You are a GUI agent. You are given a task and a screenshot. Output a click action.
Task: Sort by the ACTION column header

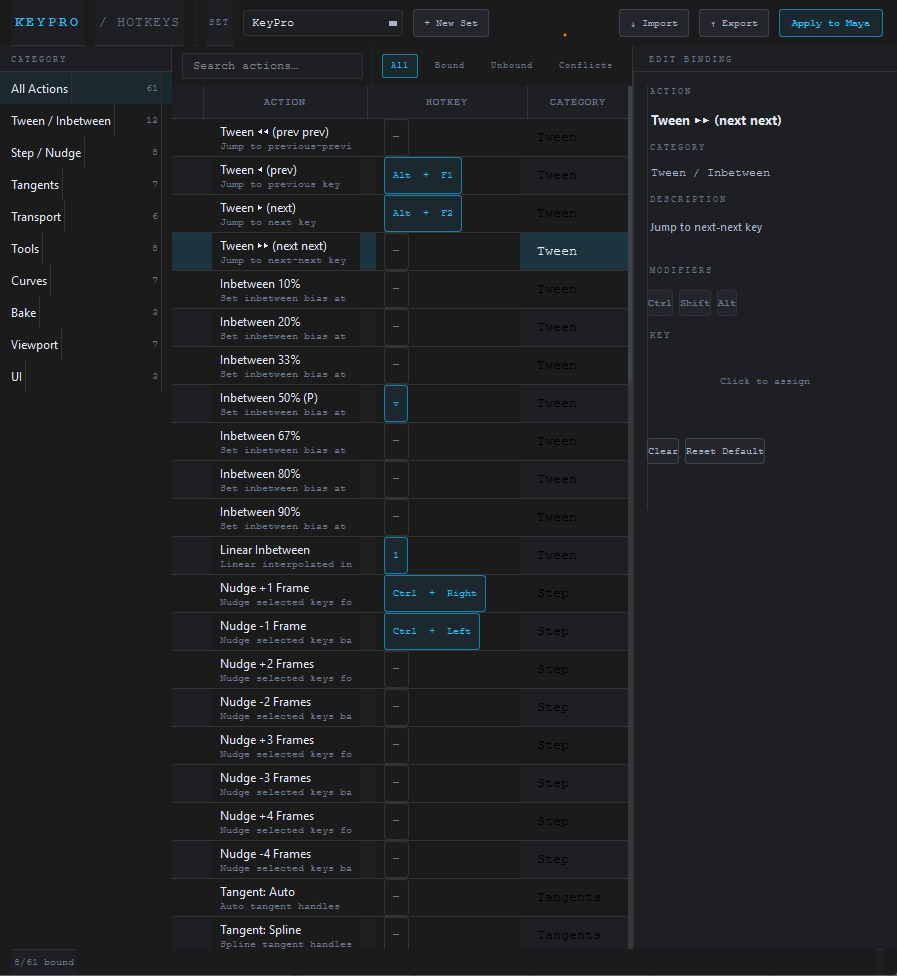(x=284, y=102)
